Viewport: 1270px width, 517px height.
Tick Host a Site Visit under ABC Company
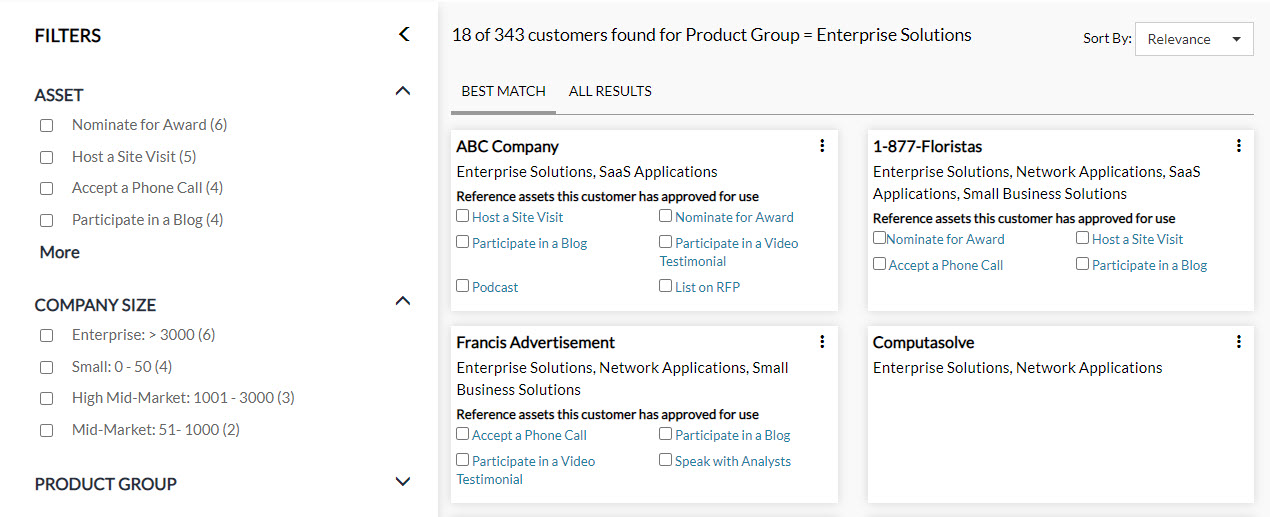463,216
